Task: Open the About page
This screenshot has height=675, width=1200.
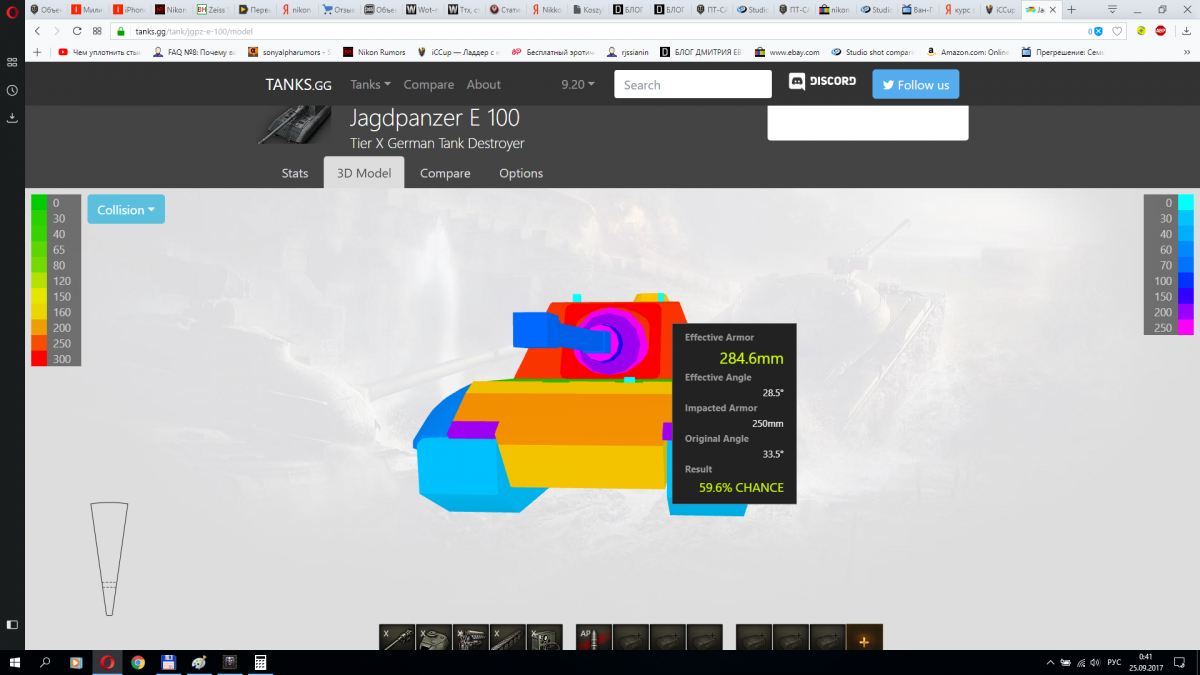Action: [484, 85]
